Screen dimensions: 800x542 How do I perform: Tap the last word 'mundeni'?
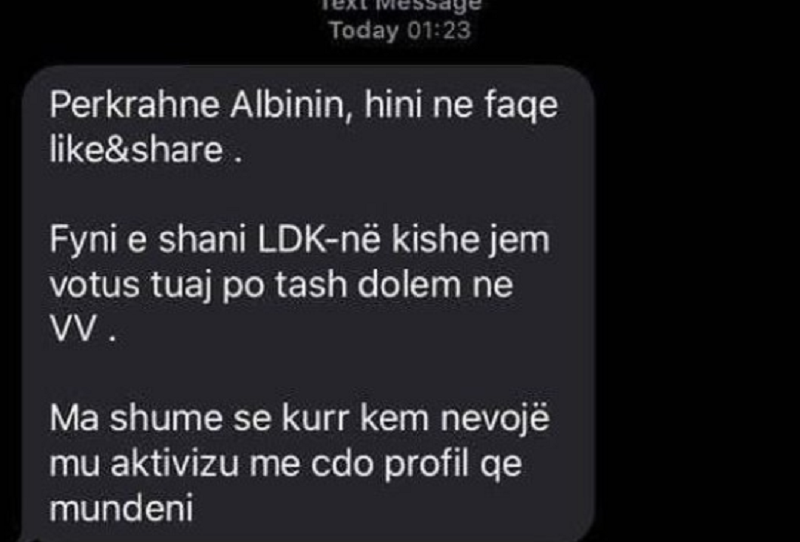[x=121, y=508]
